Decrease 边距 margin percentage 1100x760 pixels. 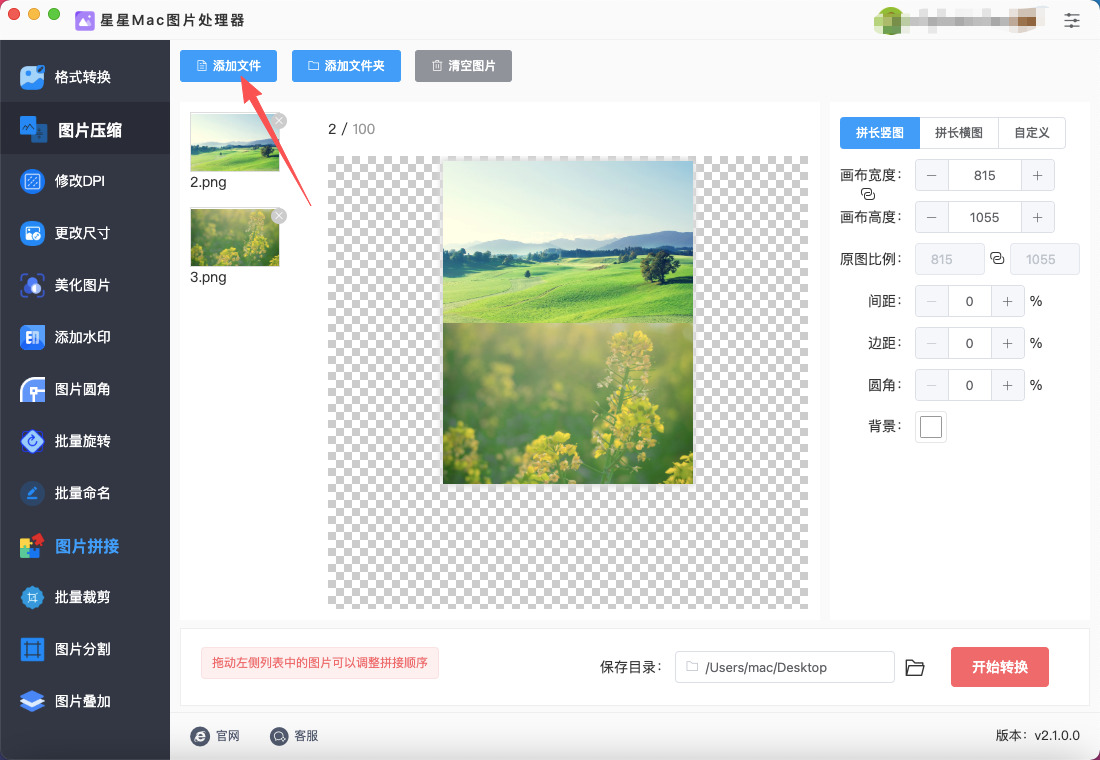932,343
